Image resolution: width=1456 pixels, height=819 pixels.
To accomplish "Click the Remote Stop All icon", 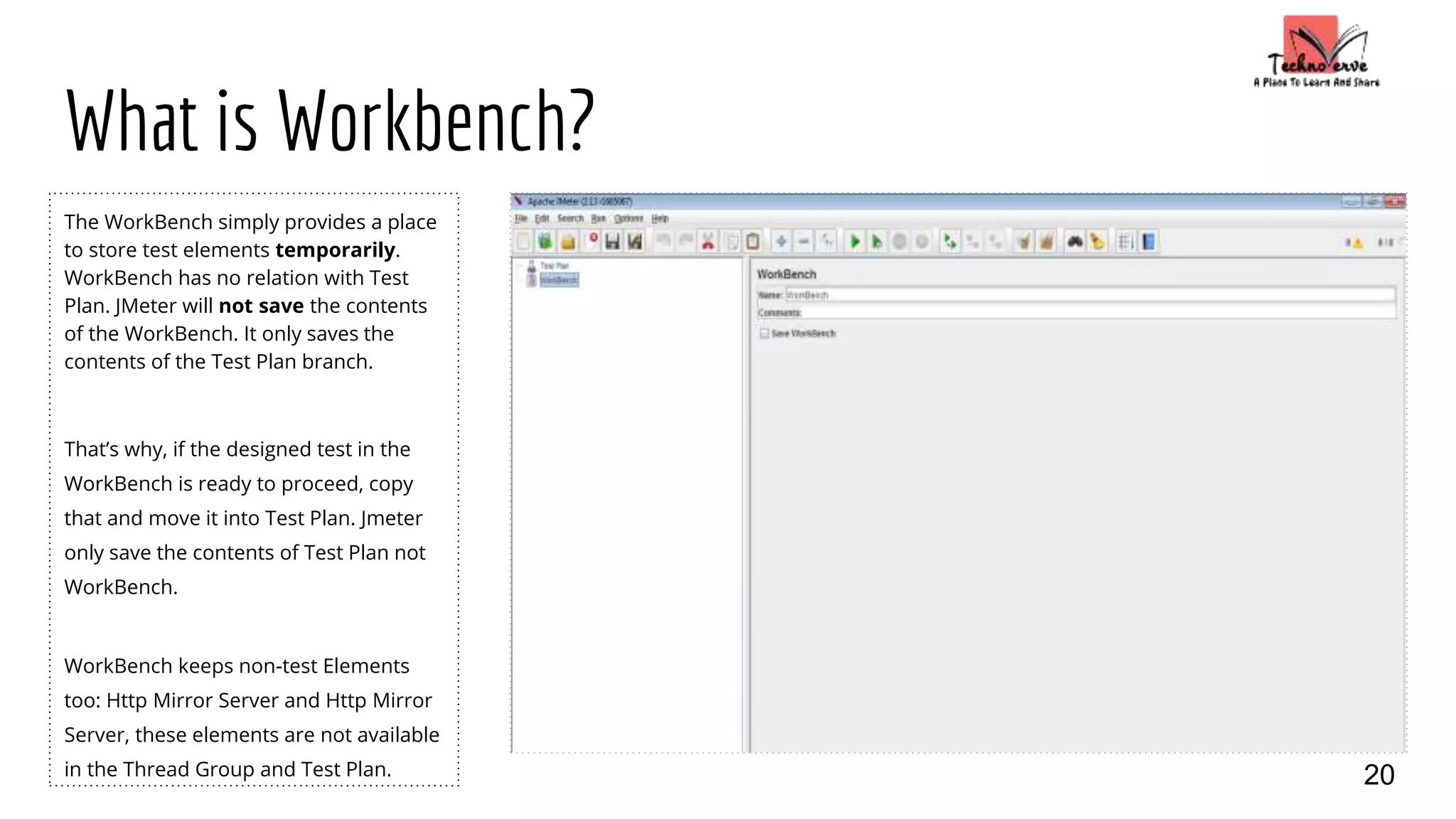I will (x=973, y=242).
